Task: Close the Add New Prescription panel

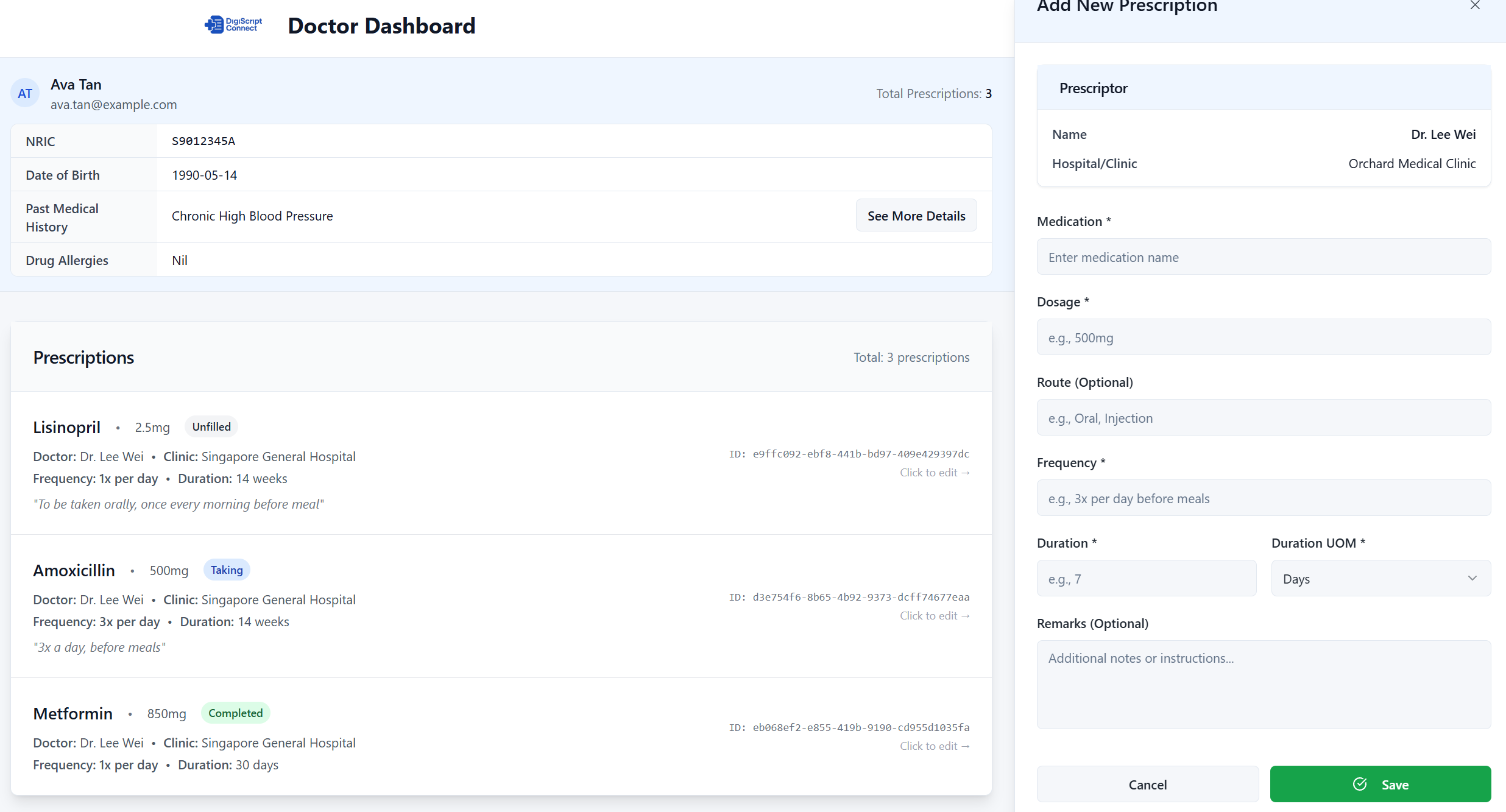Action: [1474, 6]
